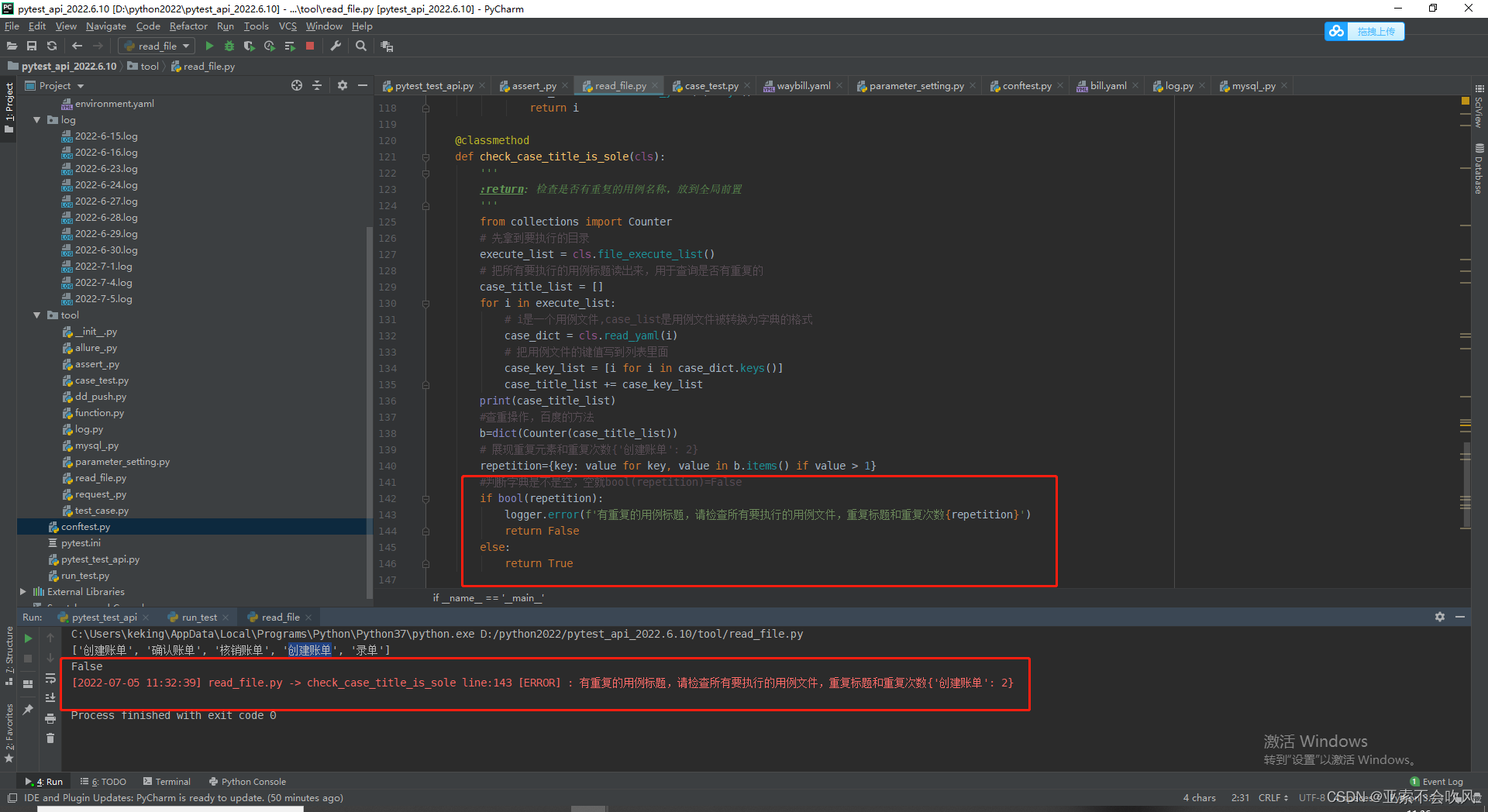
Task: Open the read_file run configuration dropdown
Action: [x=157, y=46]
